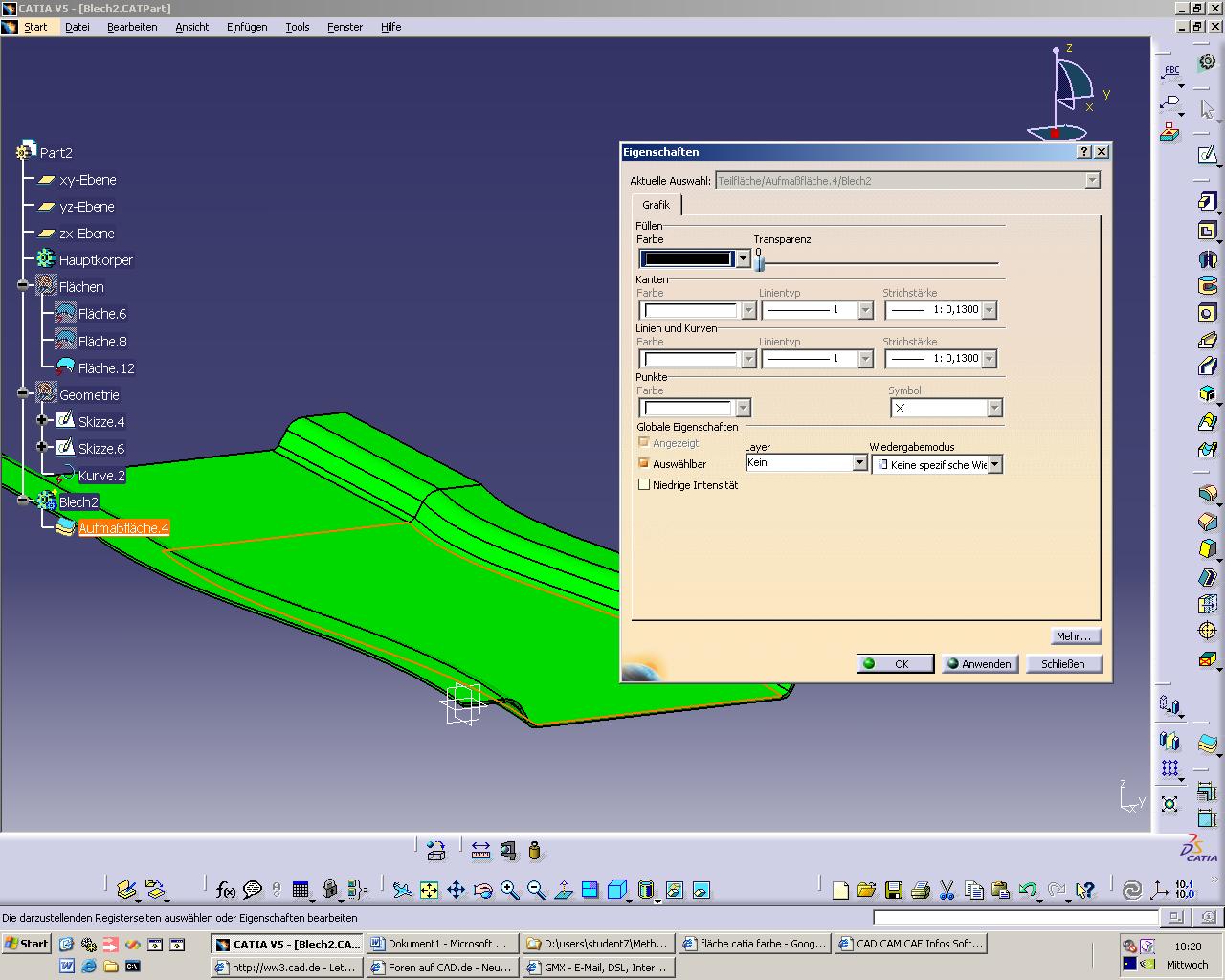This screenshot has width=1225, height=980.
Task: Select Fläche.12 in the tree
Action: coord(106,368)
